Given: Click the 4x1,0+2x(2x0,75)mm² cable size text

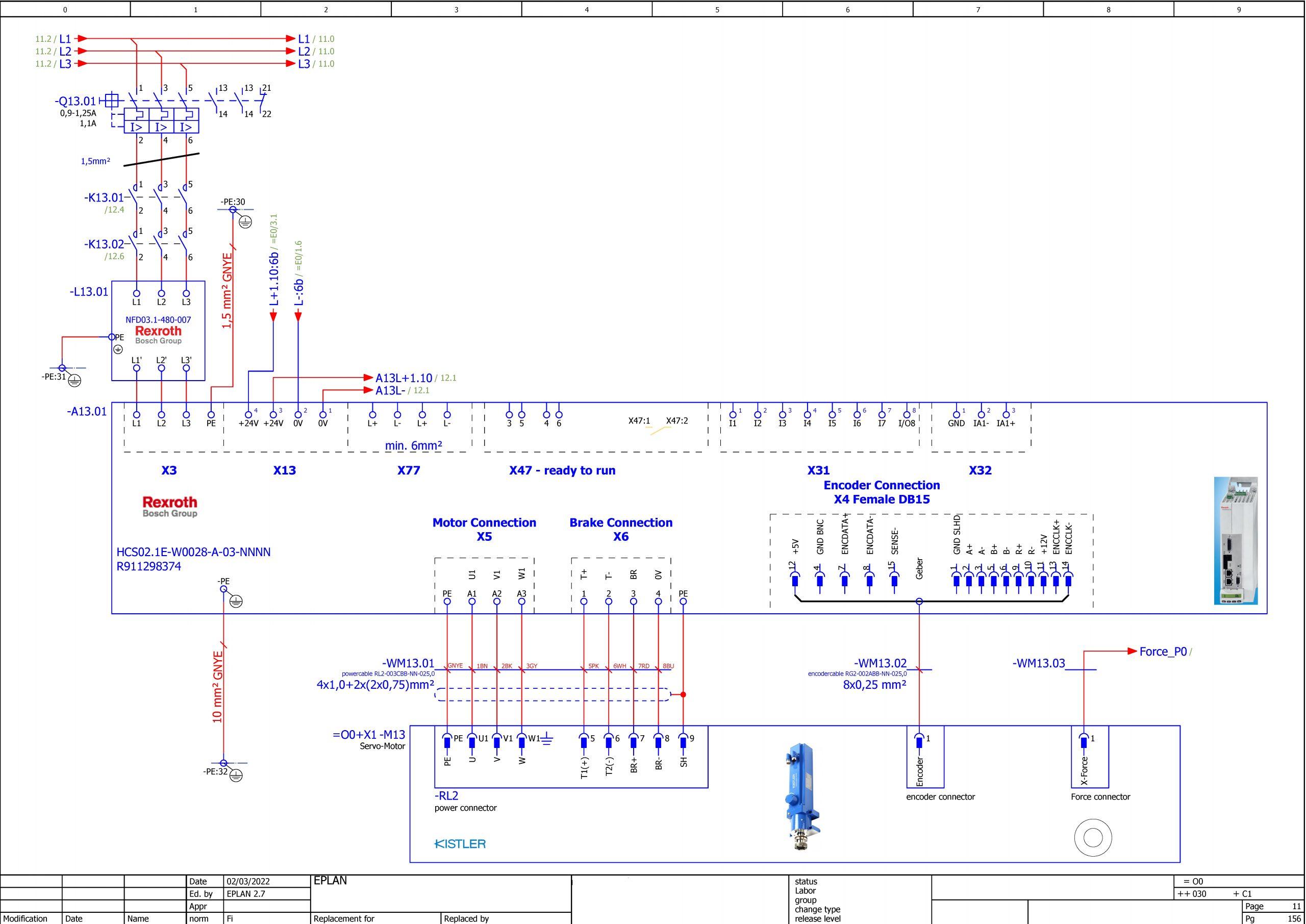Looking at the screenshot, I should point(375,685).
